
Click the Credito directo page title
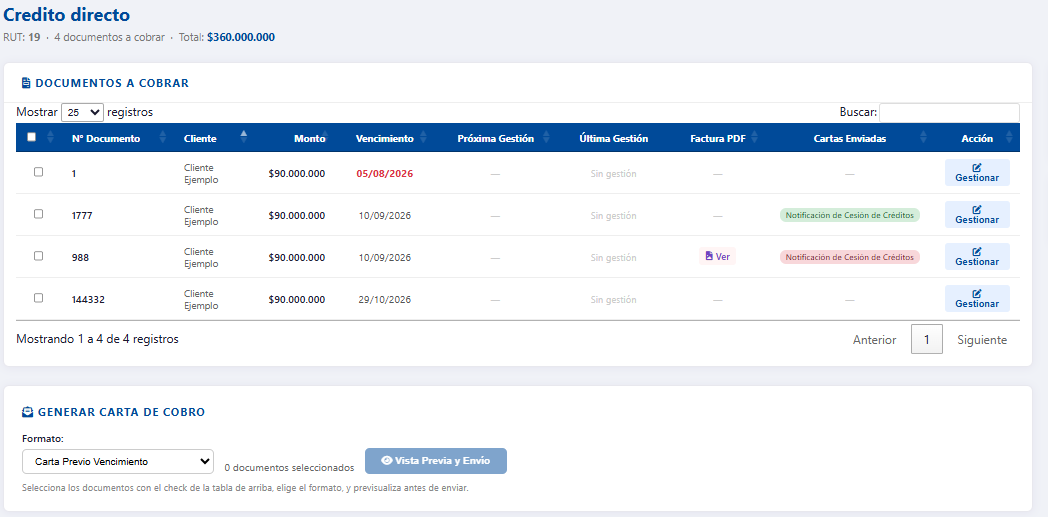67,15
